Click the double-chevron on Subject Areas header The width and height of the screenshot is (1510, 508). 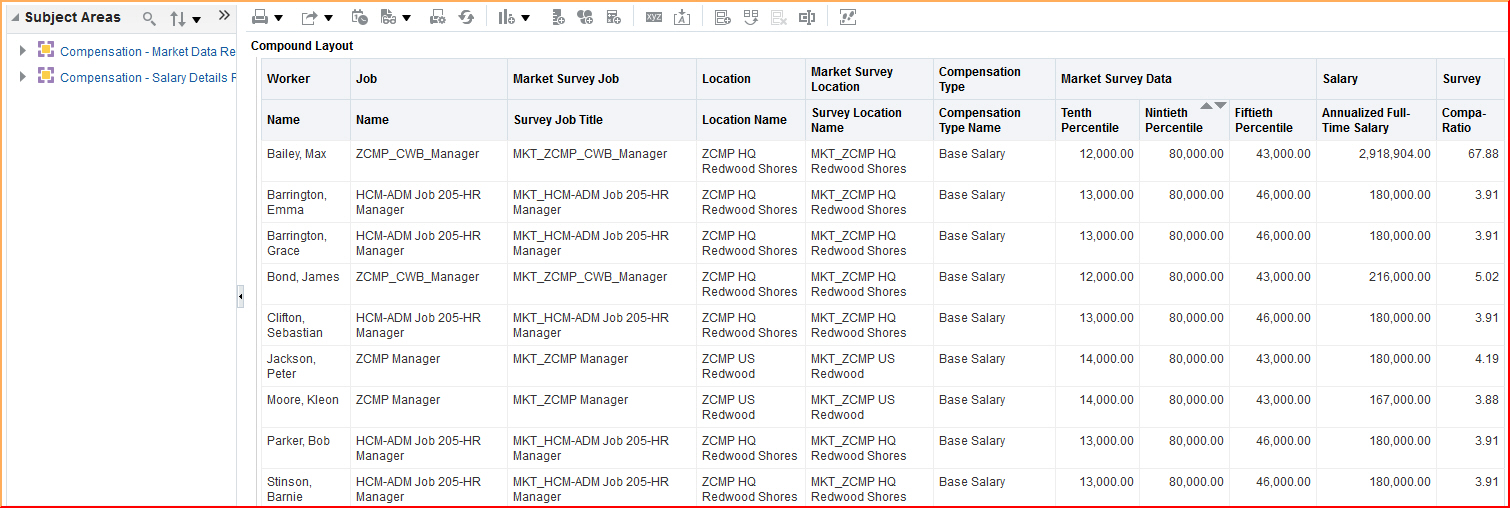coord(224,16)
